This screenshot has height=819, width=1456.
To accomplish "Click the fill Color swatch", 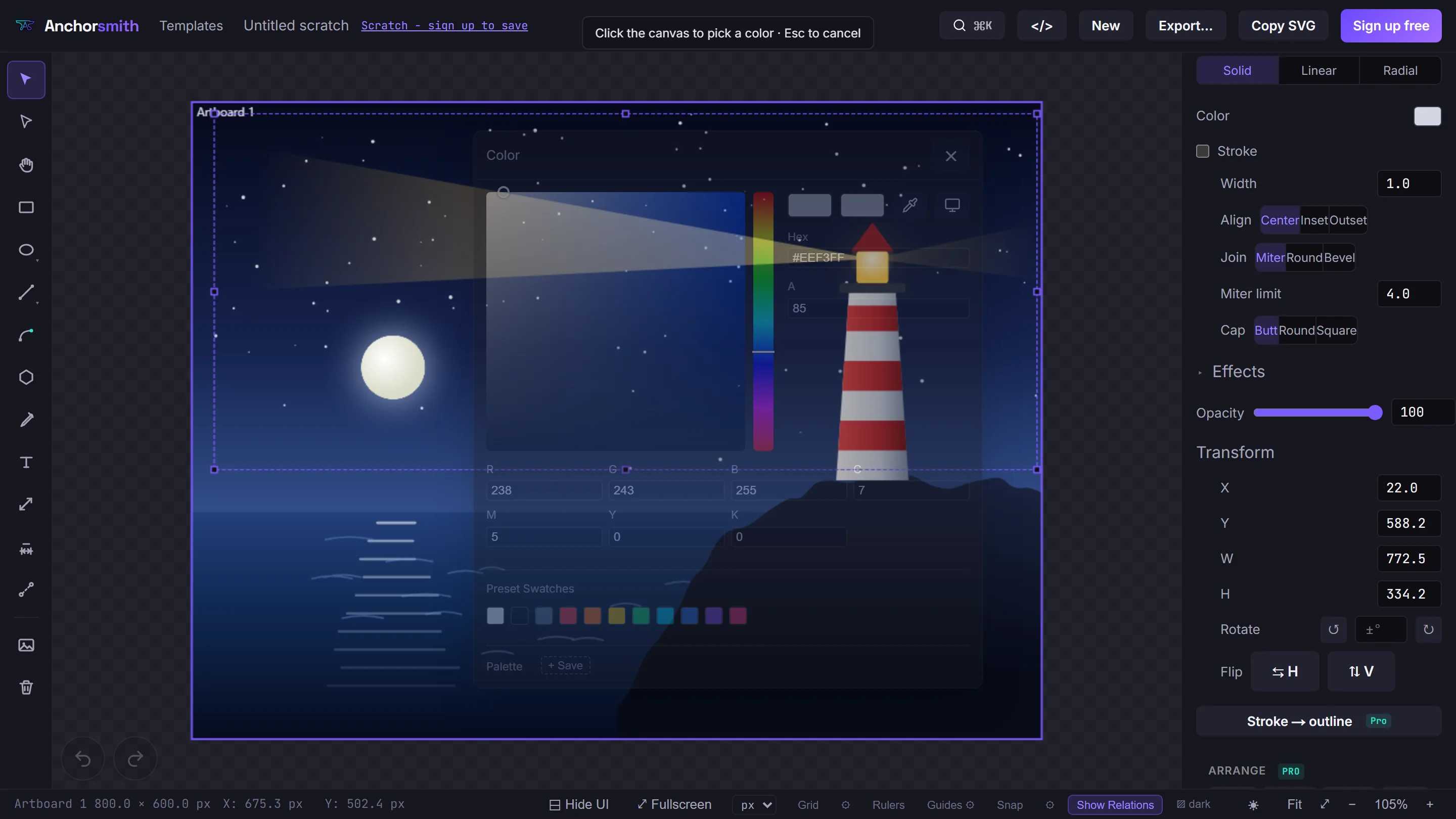I will click(x=1427, y=116).
